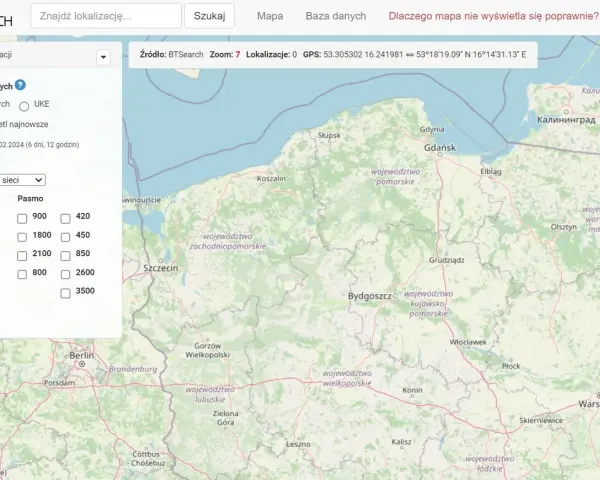
Task: Enable the 900 band checkbox
Action: click(x=22, y=219)
